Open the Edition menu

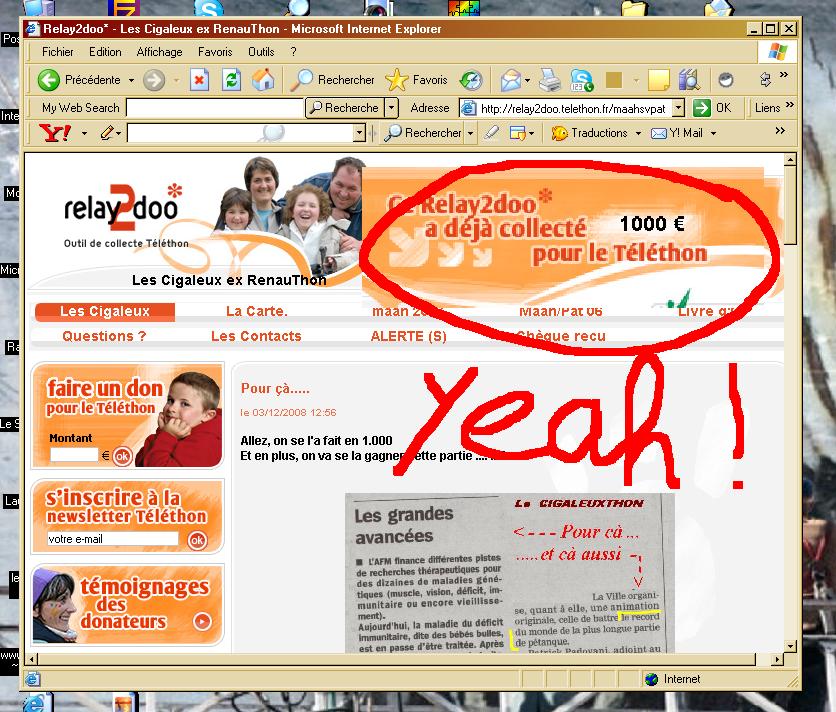[105, 52]
